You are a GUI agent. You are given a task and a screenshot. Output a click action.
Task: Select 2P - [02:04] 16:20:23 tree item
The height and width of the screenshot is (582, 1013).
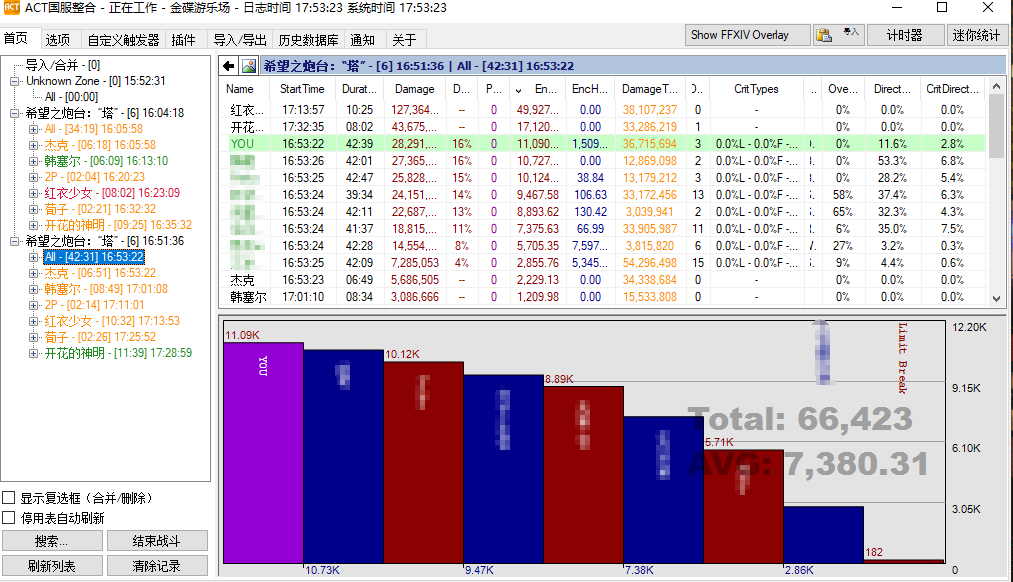pyautogui.click(x=94, y=177)
